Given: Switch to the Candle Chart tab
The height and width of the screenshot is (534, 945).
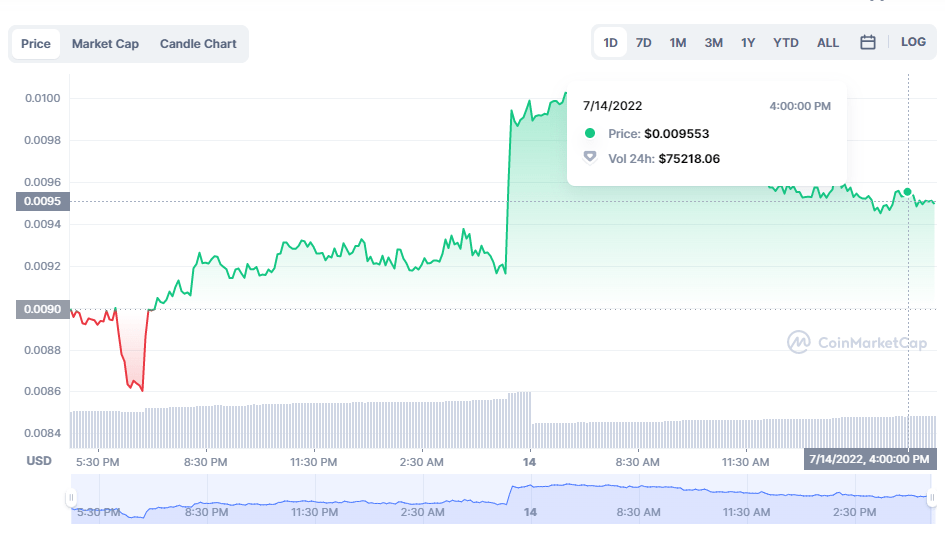Looking at the screenshot, I should 198,44.
